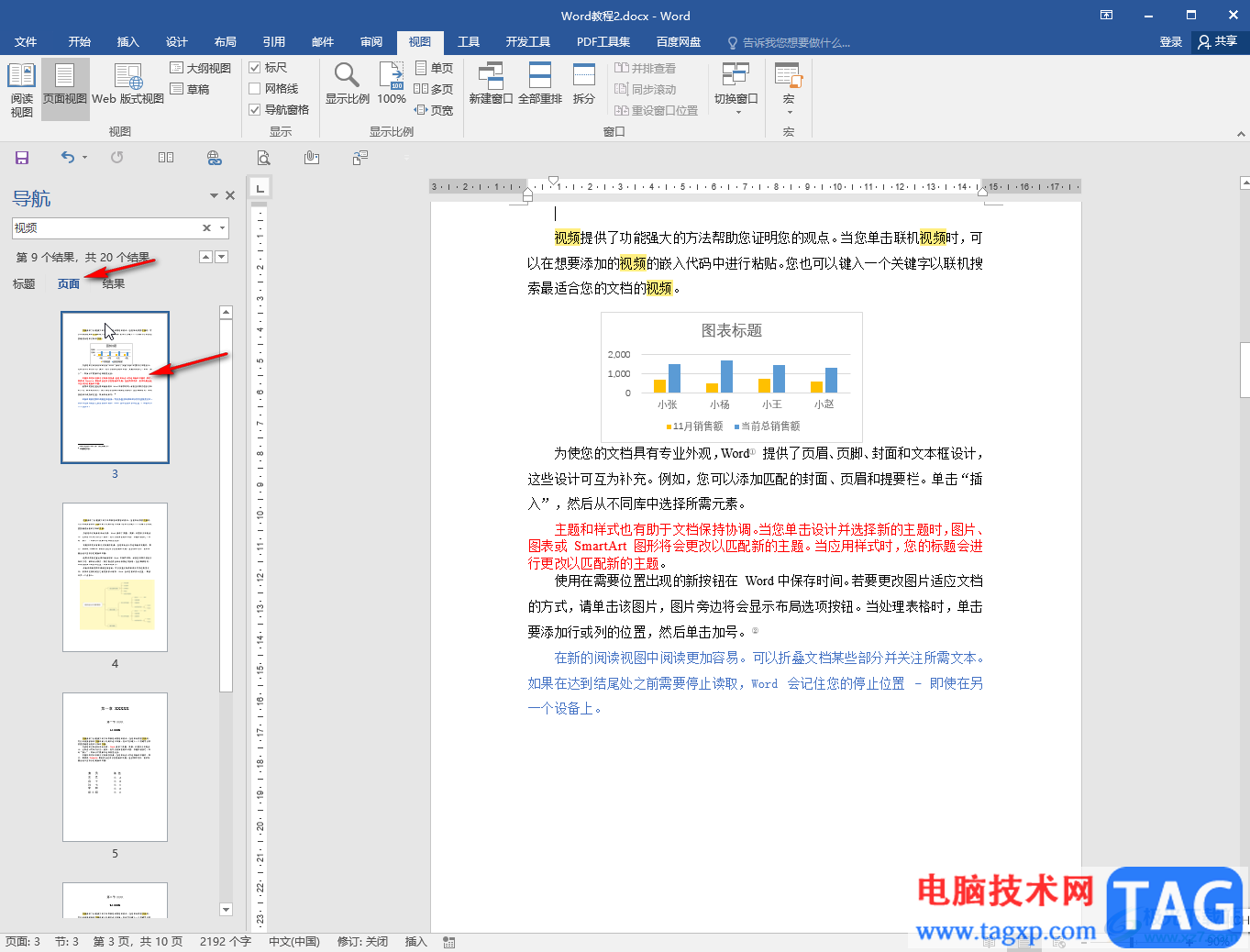1250x952 pixels.
Task: Click the paperclip attachment icon in quick toolbar
Action: point(312,158)
